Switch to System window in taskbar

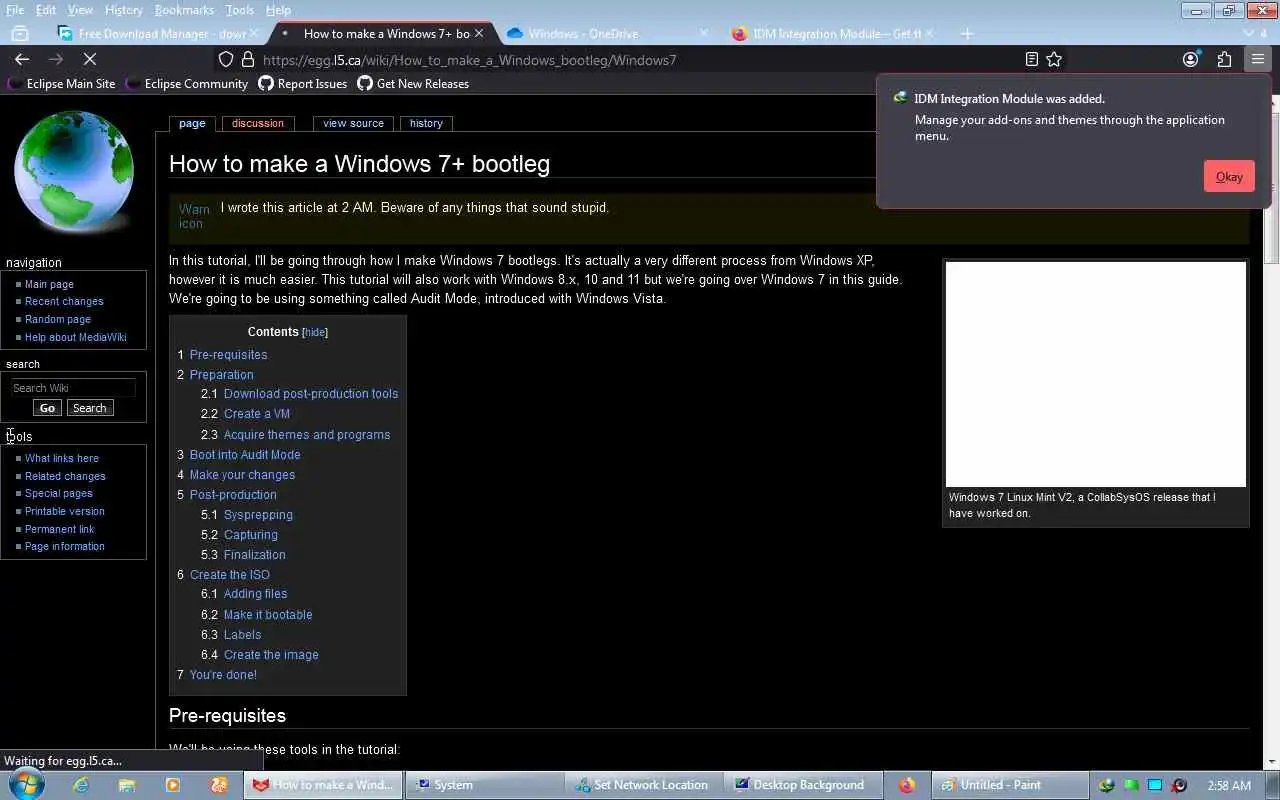(x=484, y=785)
